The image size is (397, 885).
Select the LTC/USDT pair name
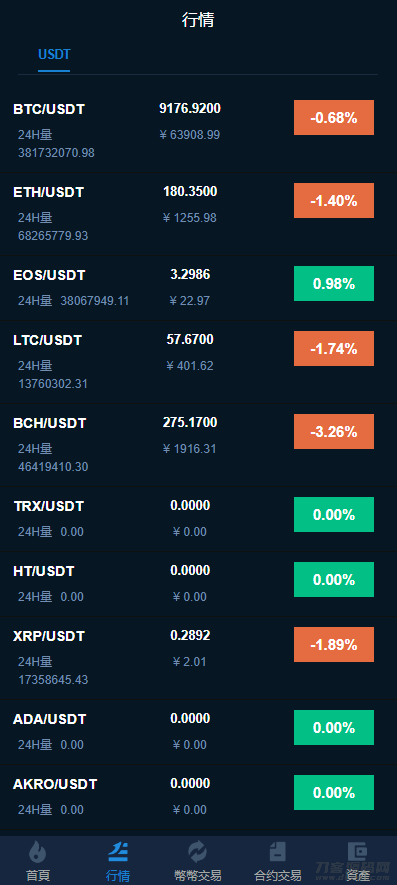tap(47, 340)
